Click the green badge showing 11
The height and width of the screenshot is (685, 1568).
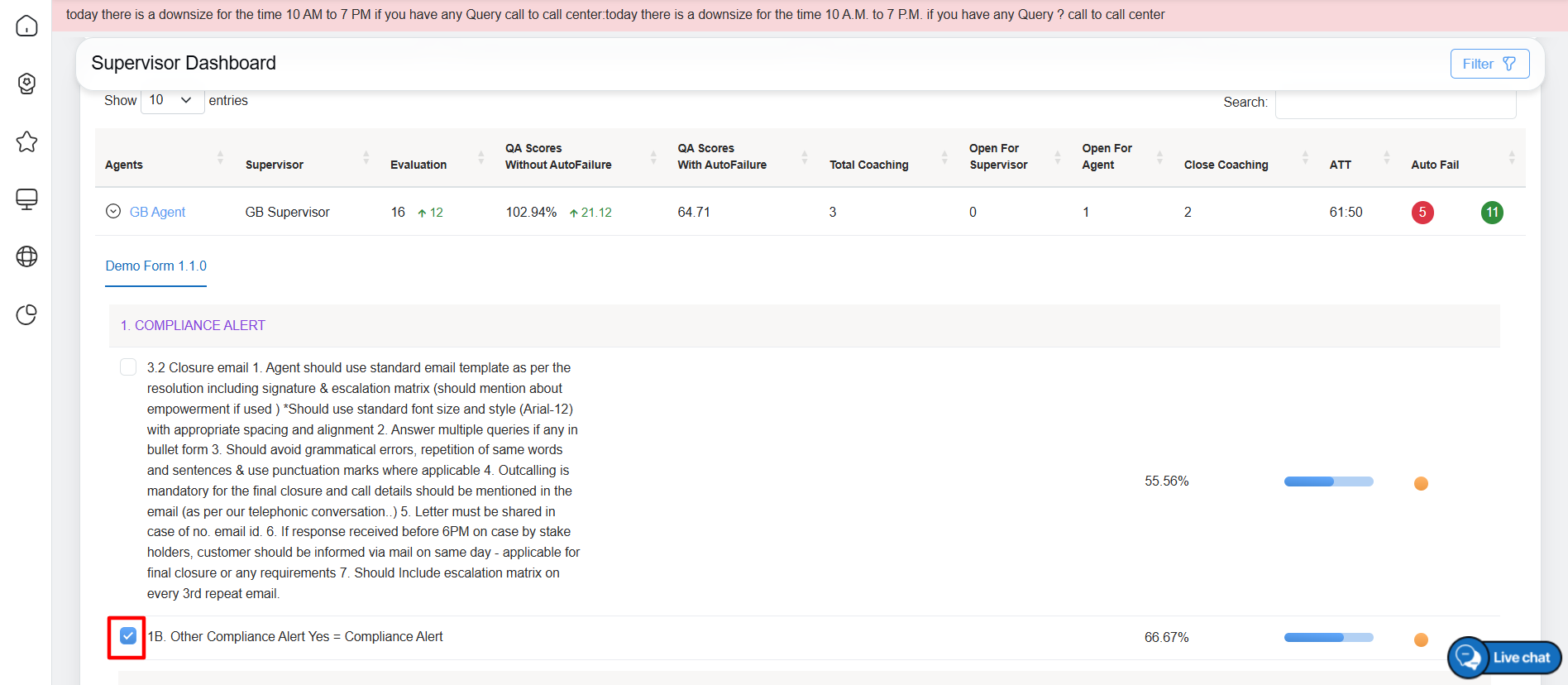click(1492, 213)
